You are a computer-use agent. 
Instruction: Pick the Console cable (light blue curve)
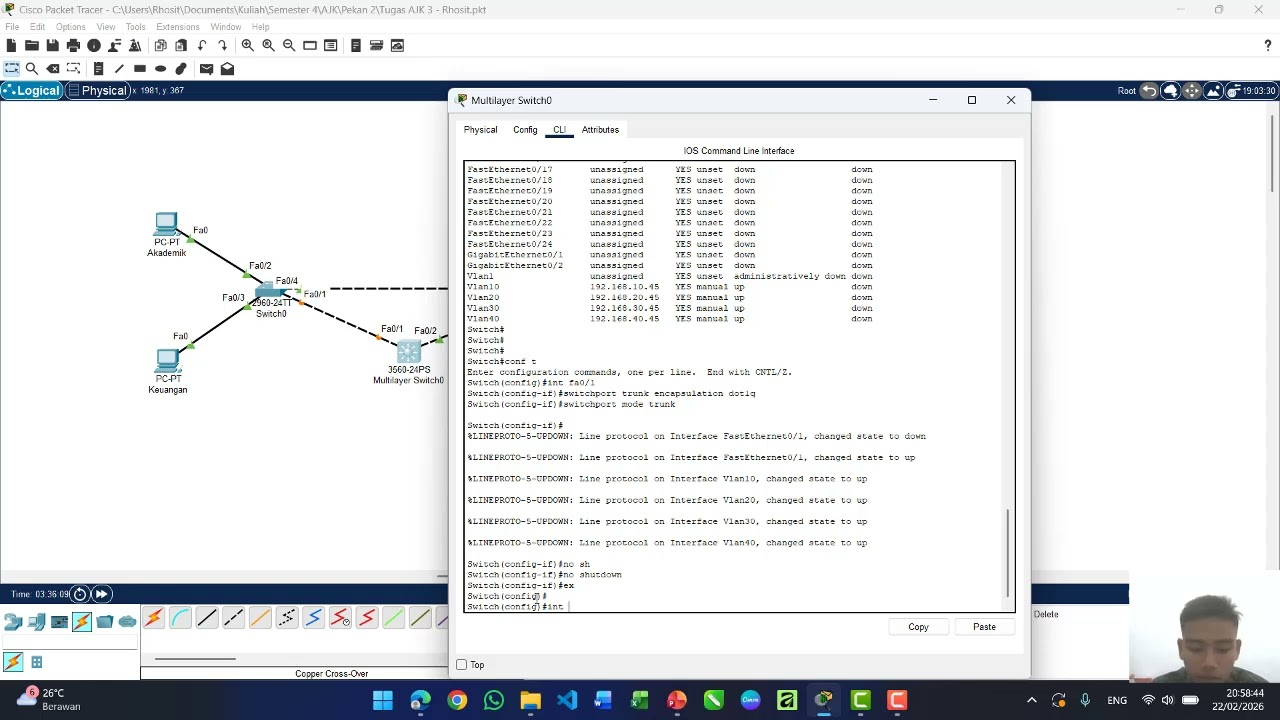tap(180, 619)
